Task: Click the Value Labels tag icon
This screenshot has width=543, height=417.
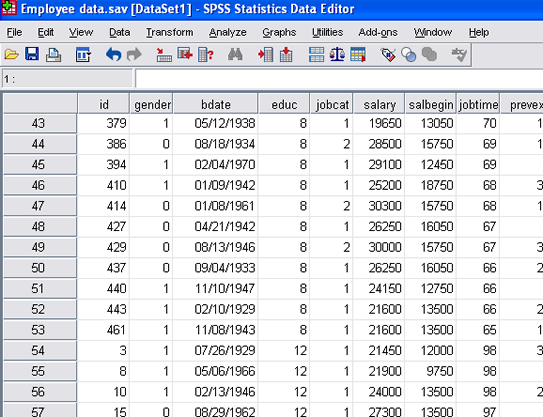Action: click(388, 55)
